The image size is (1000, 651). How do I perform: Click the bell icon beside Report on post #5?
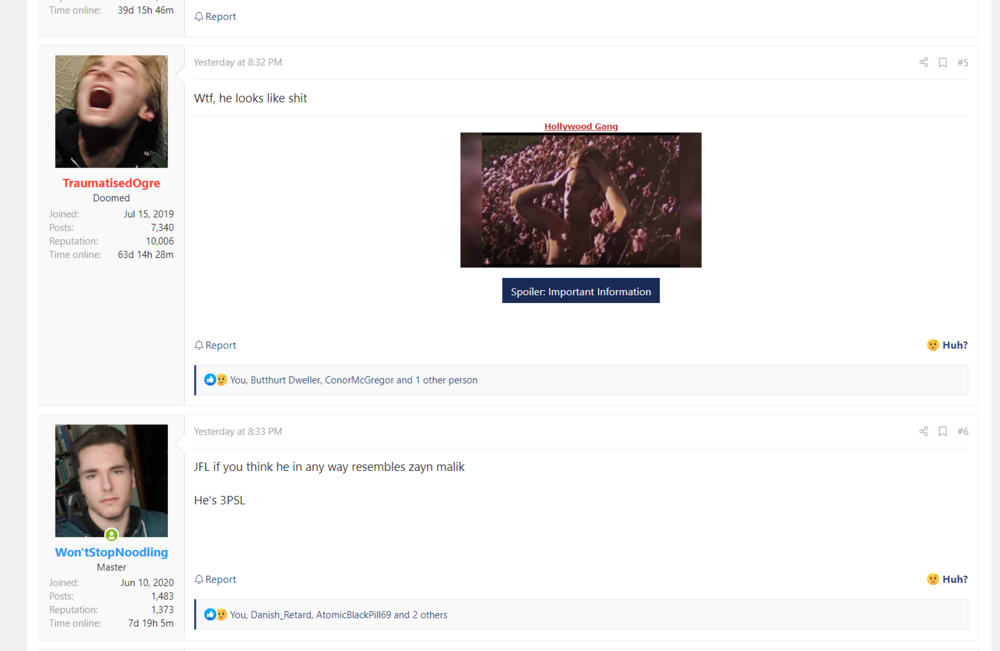[200, 345]
